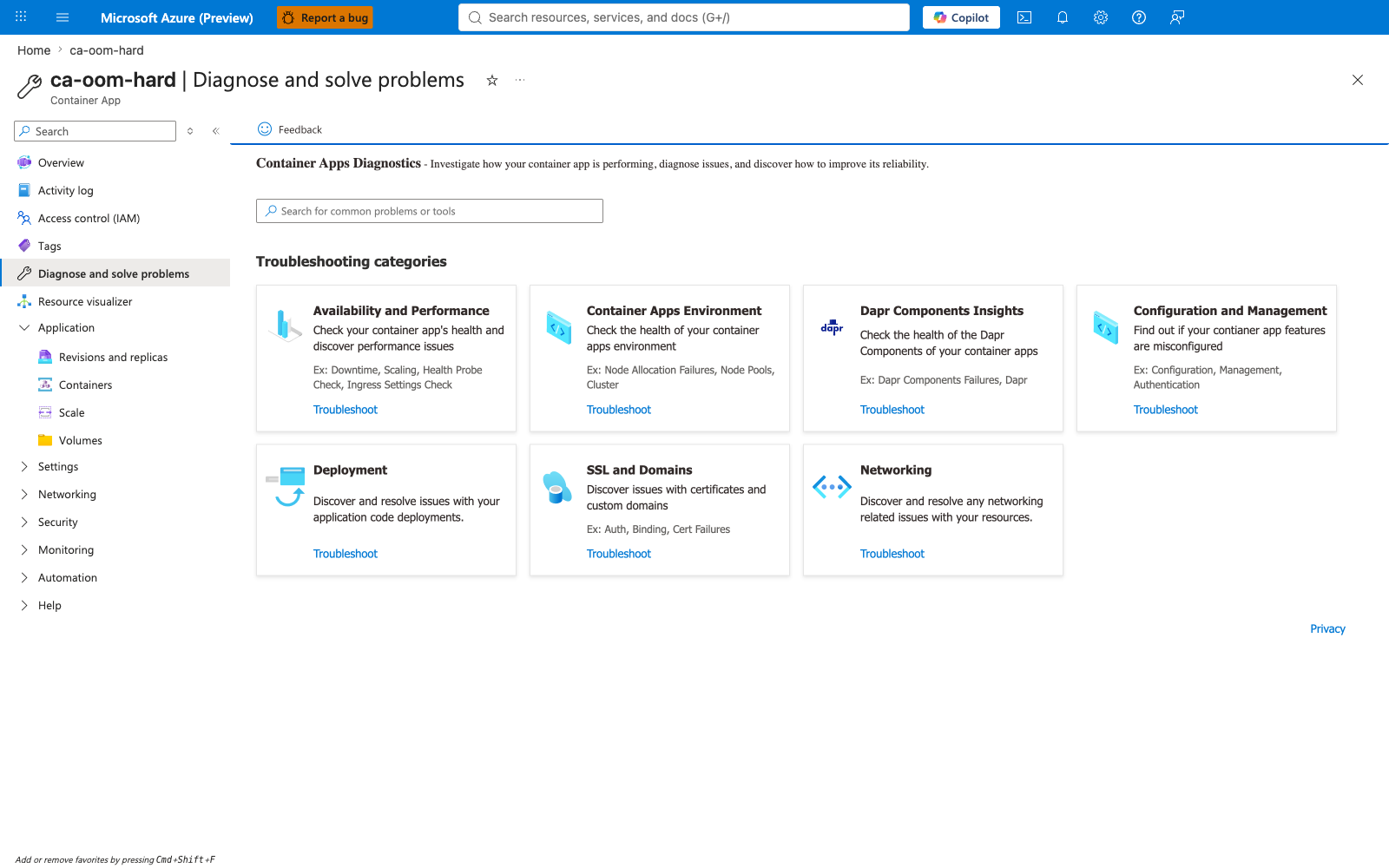Collapse the sidebar with double chevron
Viewport: 1389px width, 868px height.
point(216,131)
